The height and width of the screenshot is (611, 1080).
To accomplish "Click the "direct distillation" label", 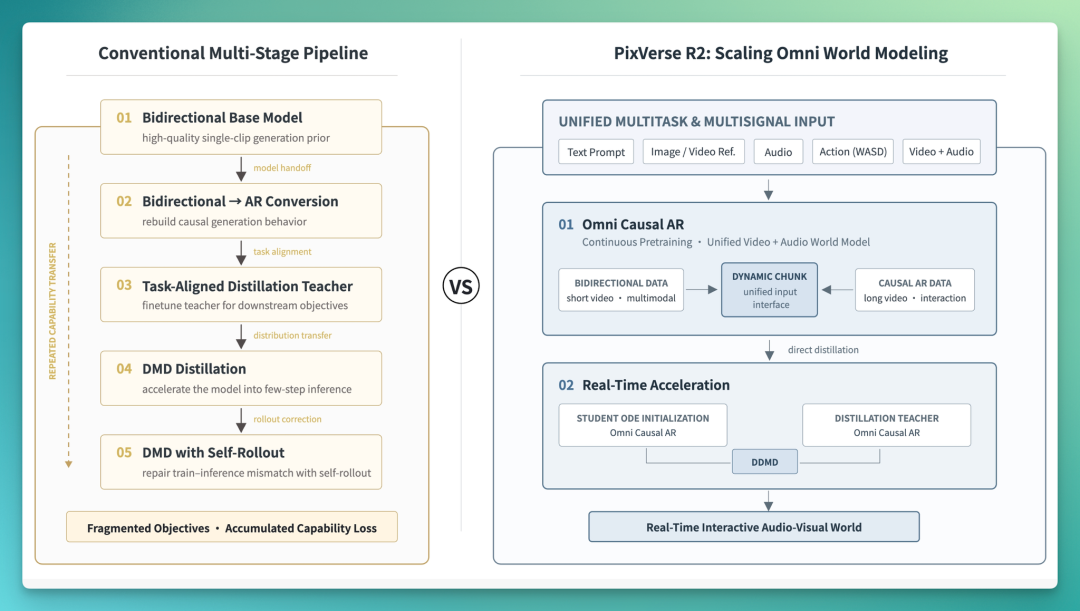I will point(823,350).
